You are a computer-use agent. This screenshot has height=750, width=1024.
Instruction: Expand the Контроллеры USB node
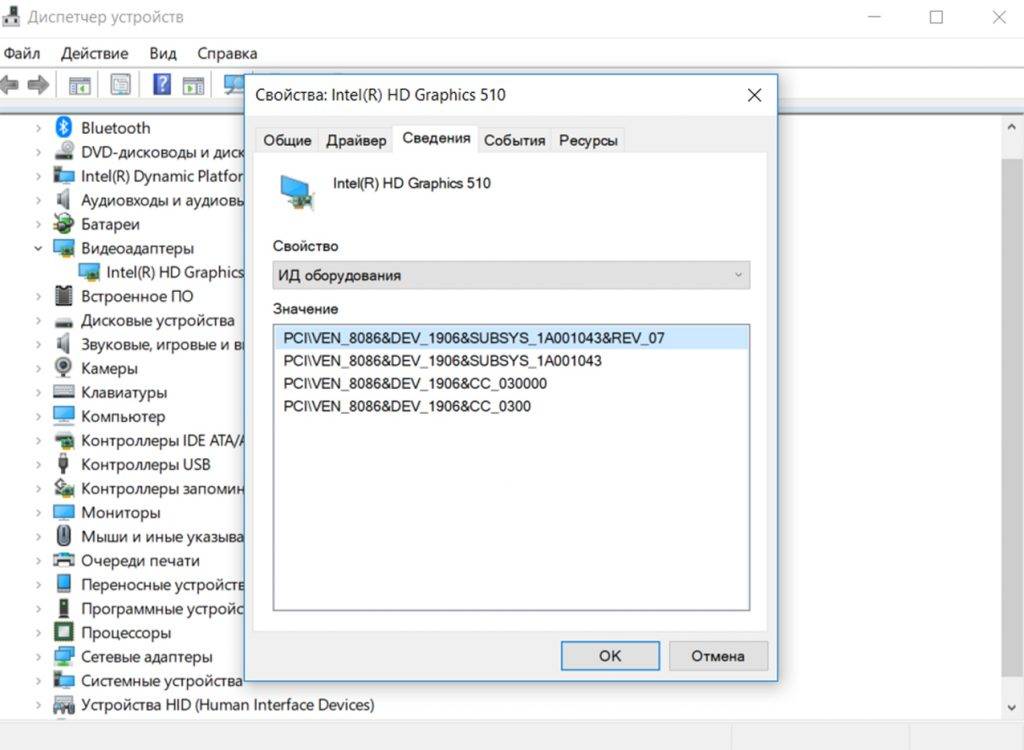[x=38, y=465]
